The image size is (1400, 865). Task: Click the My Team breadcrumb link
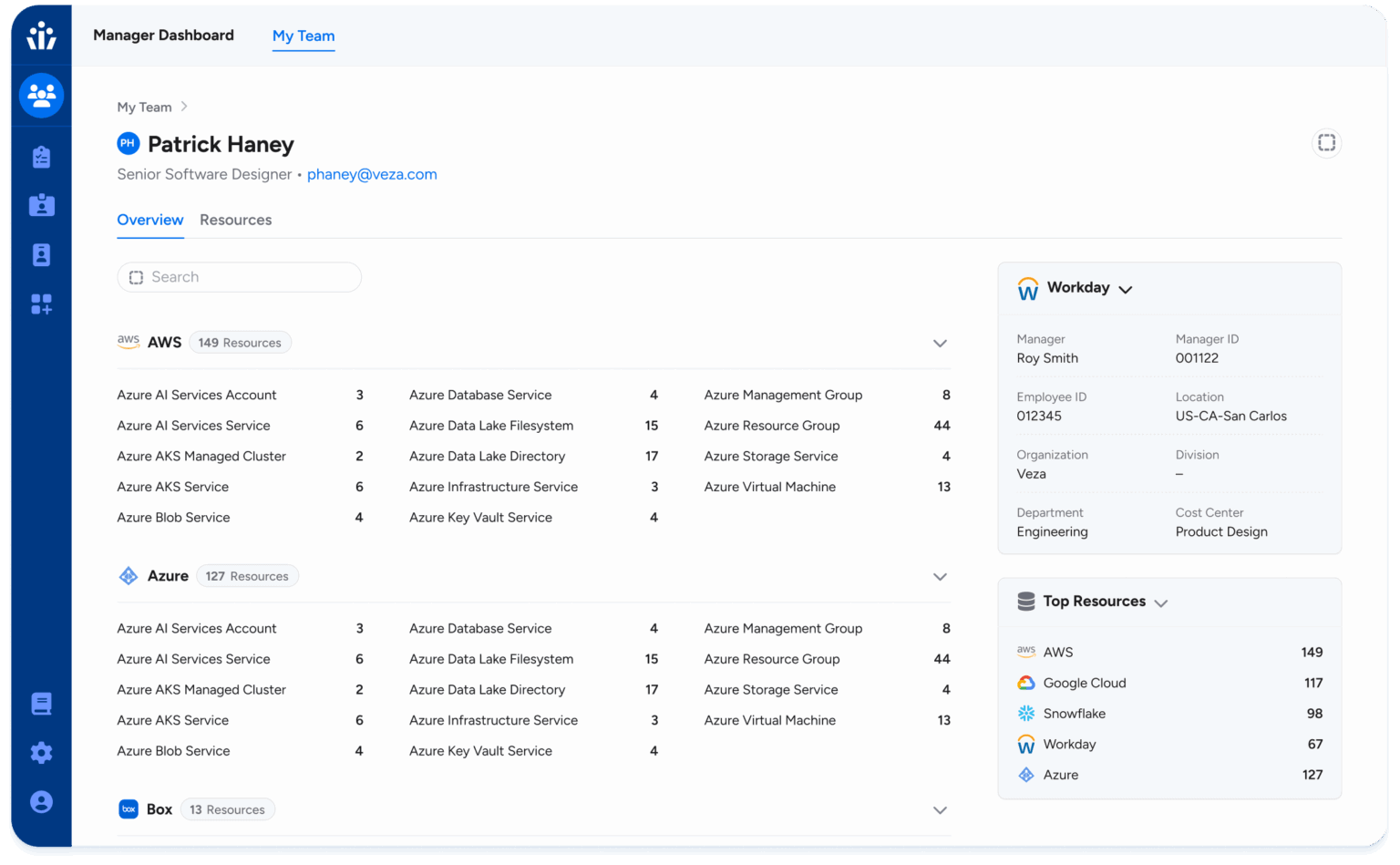click(x=144, y=107)
